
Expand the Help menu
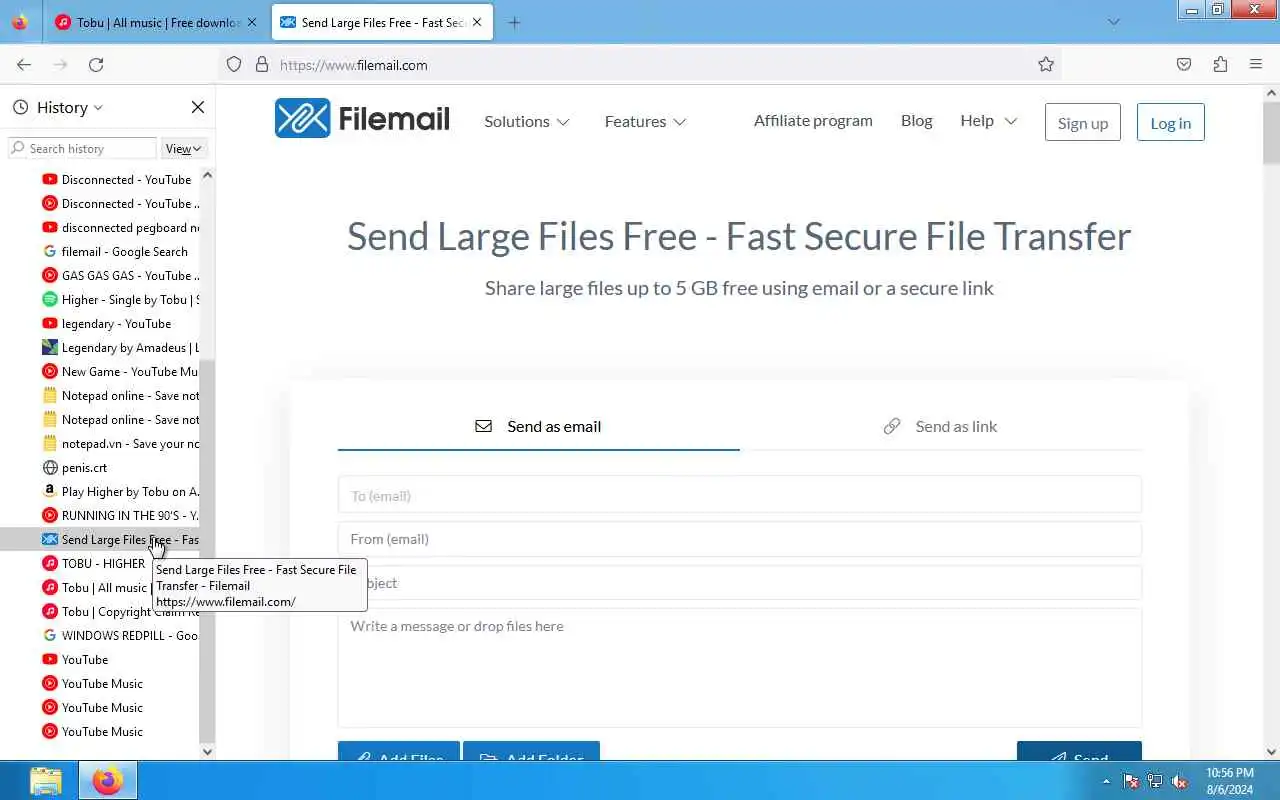[988, 120]
